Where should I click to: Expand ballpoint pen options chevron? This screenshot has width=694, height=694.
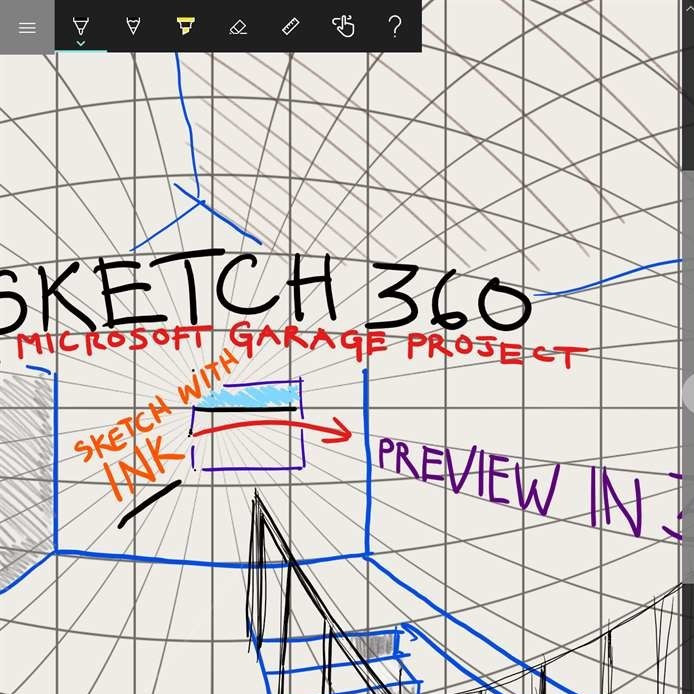click(x=81, y=43)
